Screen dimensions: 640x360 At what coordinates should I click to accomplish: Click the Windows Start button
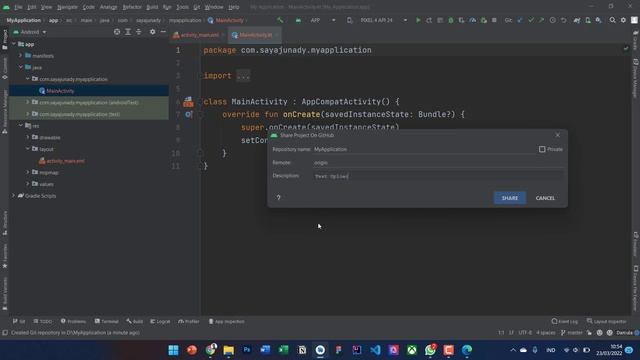point(173,350)
